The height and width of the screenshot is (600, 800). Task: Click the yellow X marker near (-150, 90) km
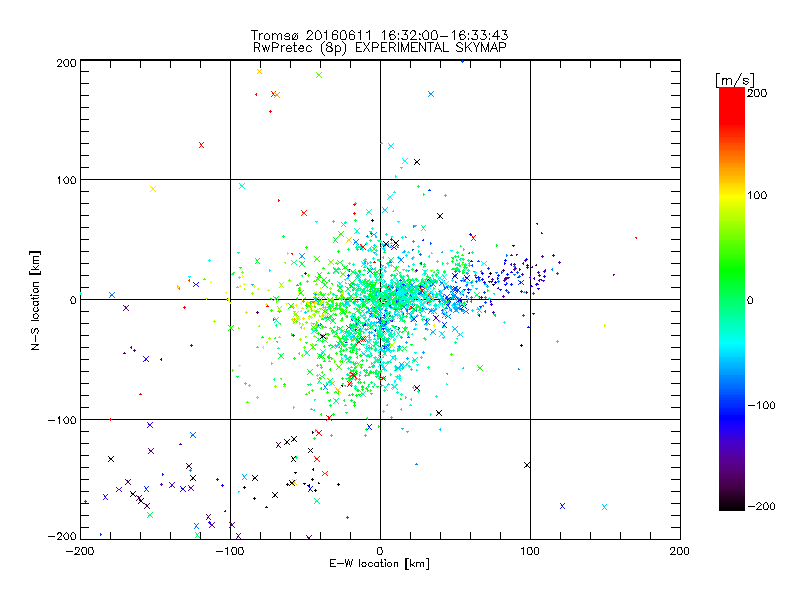(153, 189)
